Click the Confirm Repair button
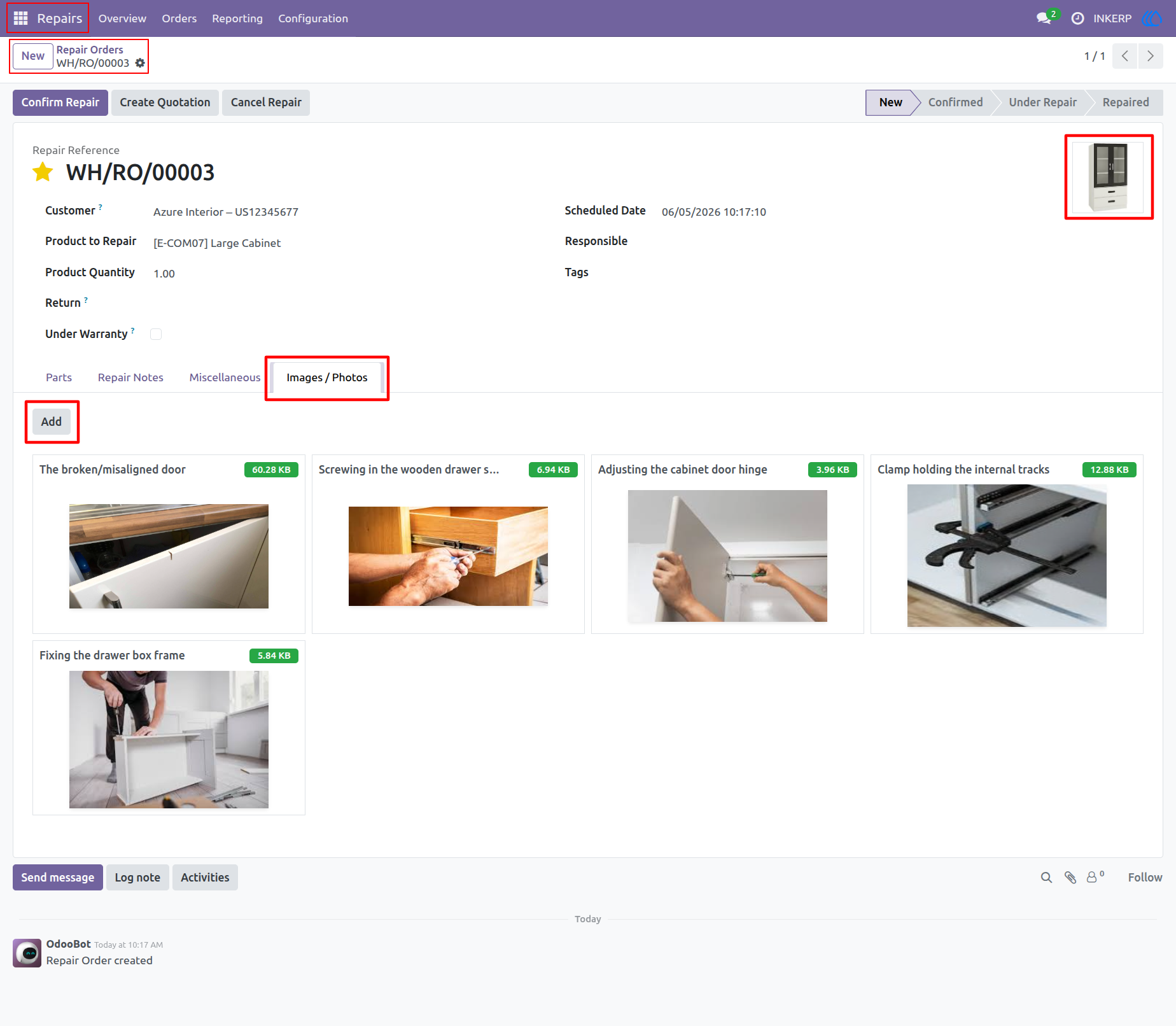The height and width of the screenshot is (1026, 1176). [x=60, y=102]
